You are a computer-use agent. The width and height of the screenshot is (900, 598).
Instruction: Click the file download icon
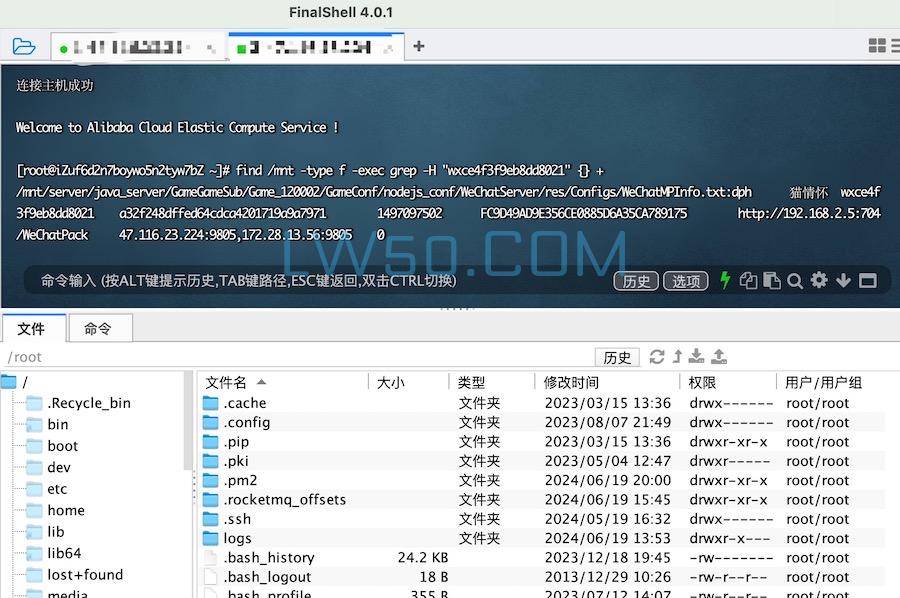tap(696, 356)
